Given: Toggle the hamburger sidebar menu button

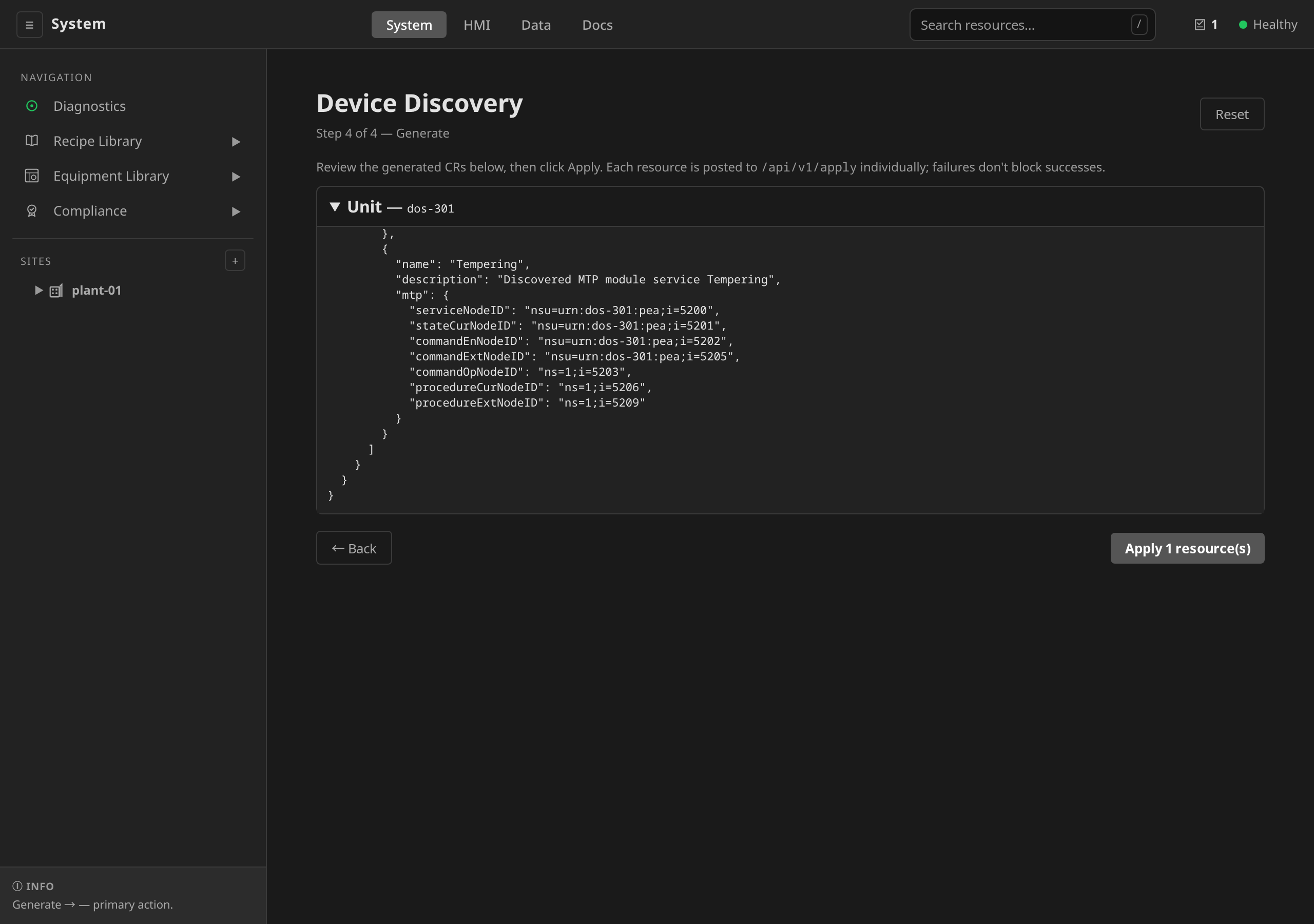Looking at the screenshot, I should click(x=29, y=25).
